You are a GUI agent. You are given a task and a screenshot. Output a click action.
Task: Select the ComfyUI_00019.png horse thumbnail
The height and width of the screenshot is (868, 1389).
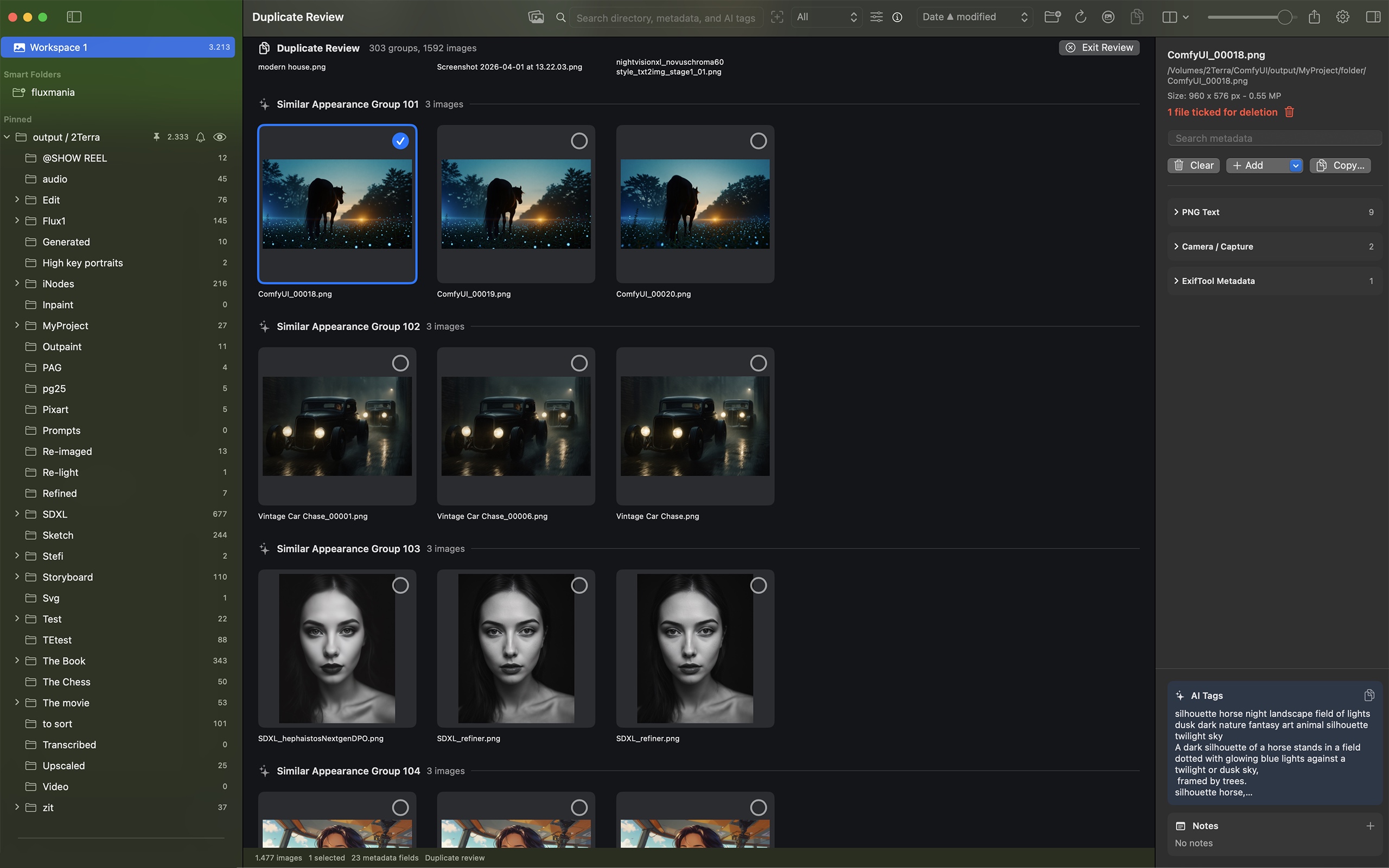point(516,204)
